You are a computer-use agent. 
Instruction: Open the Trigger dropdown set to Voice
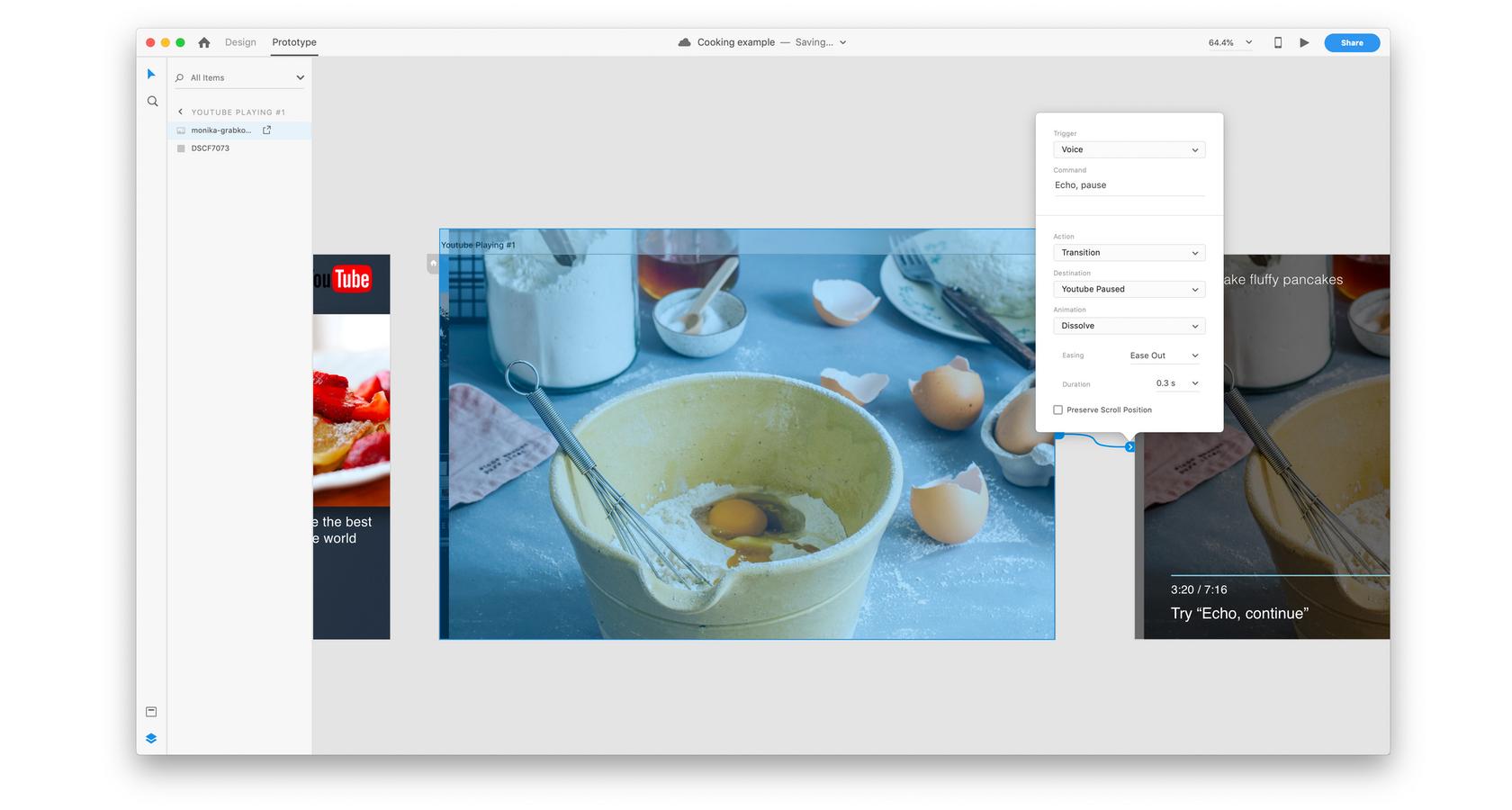click(x=1129, y=149)
